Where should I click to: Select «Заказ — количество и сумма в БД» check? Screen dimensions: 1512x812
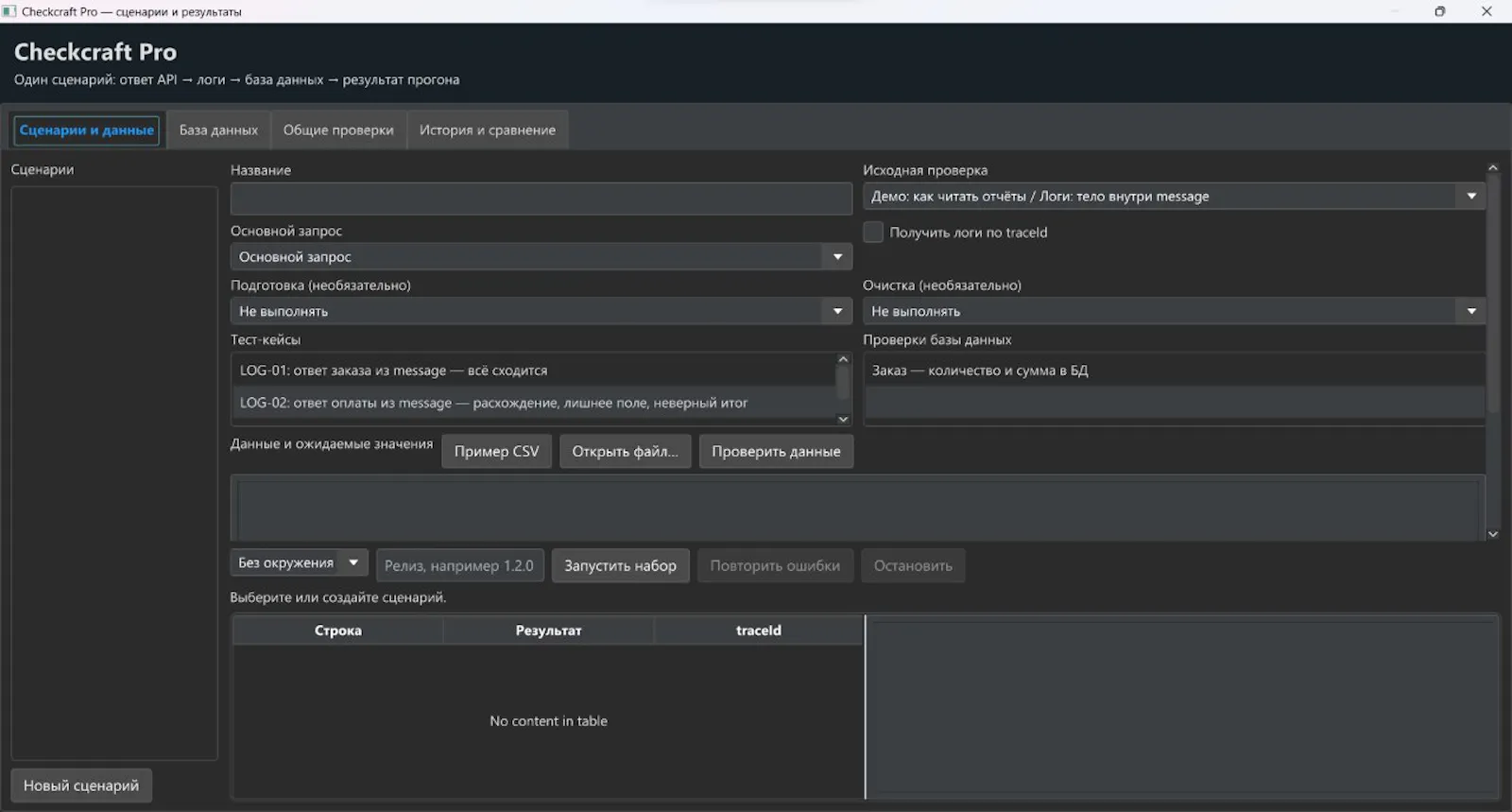(x=1174, y=371)
